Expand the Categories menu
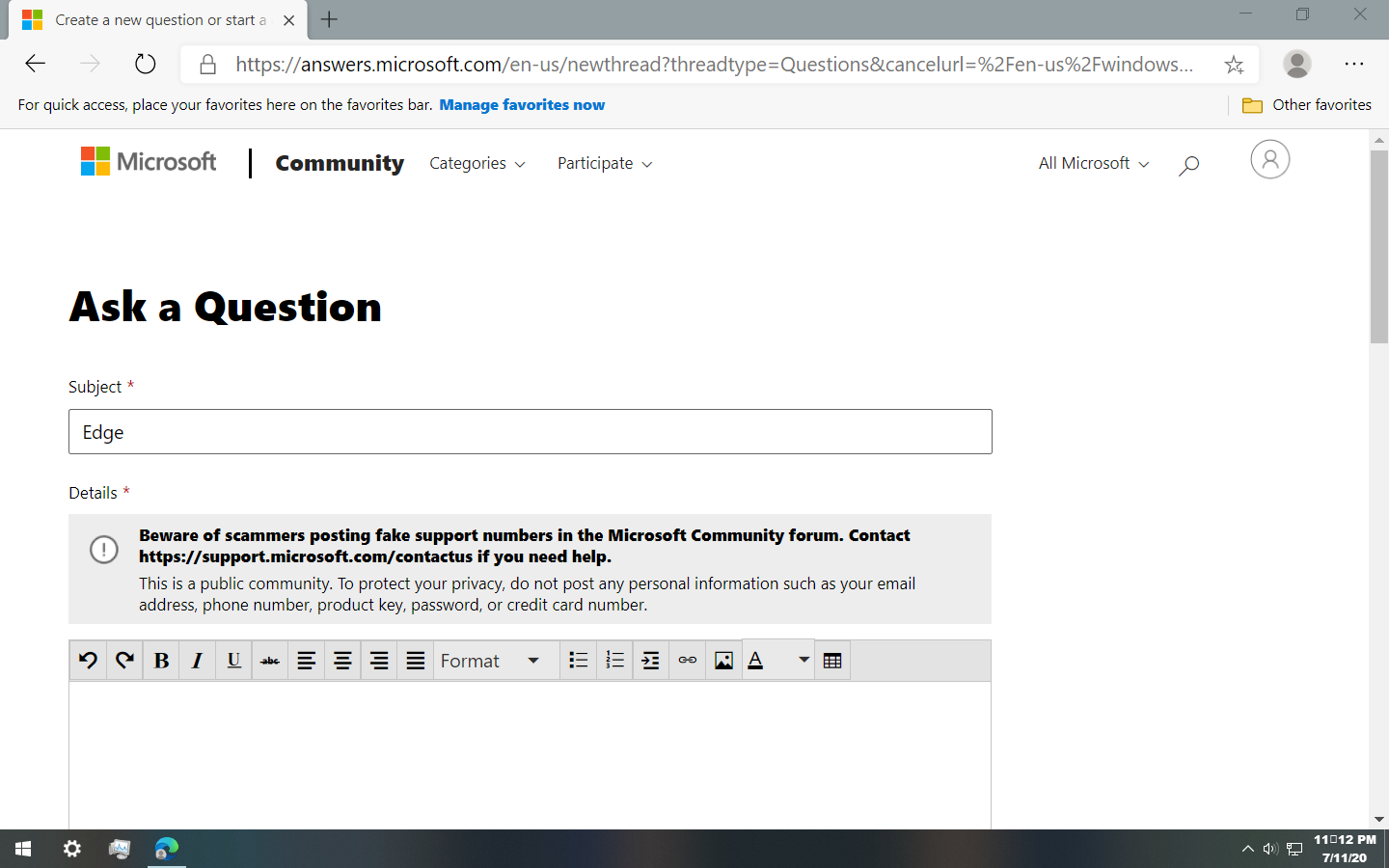 (477, 164)
